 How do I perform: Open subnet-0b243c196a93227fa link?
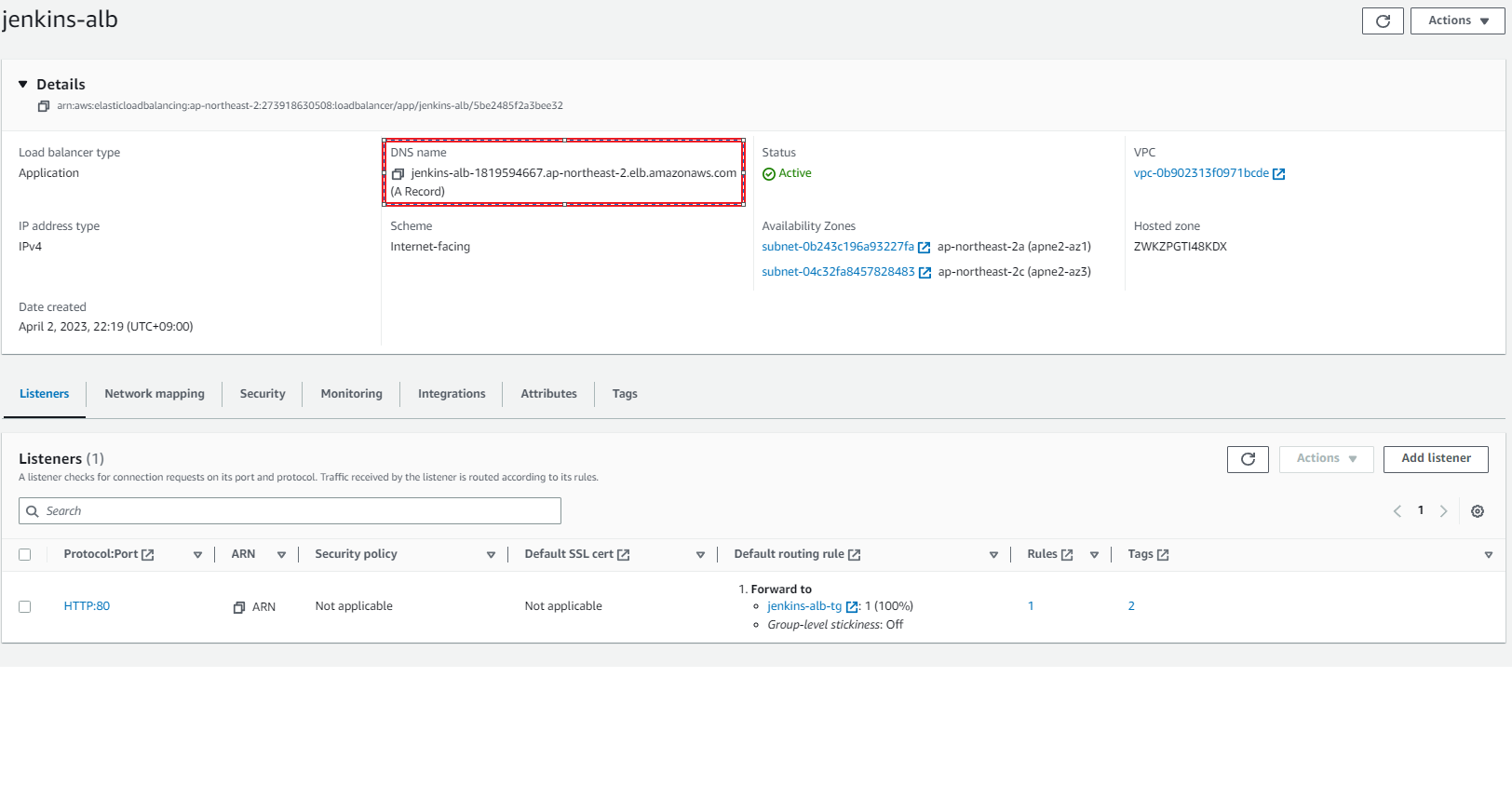[838, 247]
